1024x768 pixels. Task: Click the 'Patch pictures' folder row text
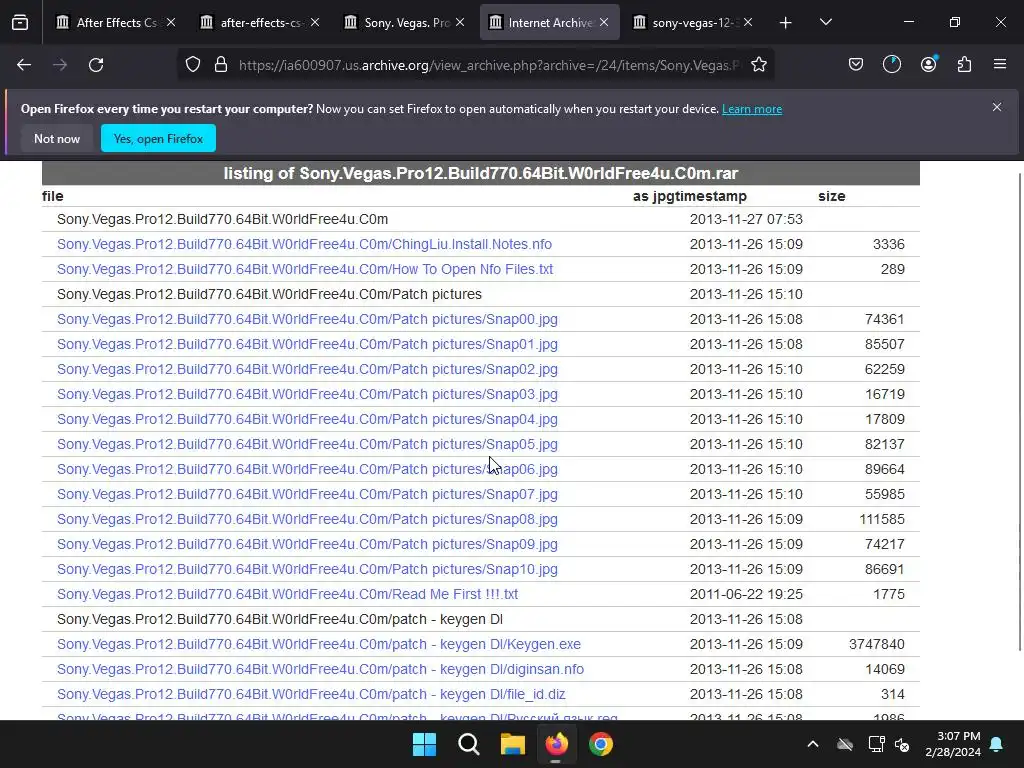[x=269, y=294]
